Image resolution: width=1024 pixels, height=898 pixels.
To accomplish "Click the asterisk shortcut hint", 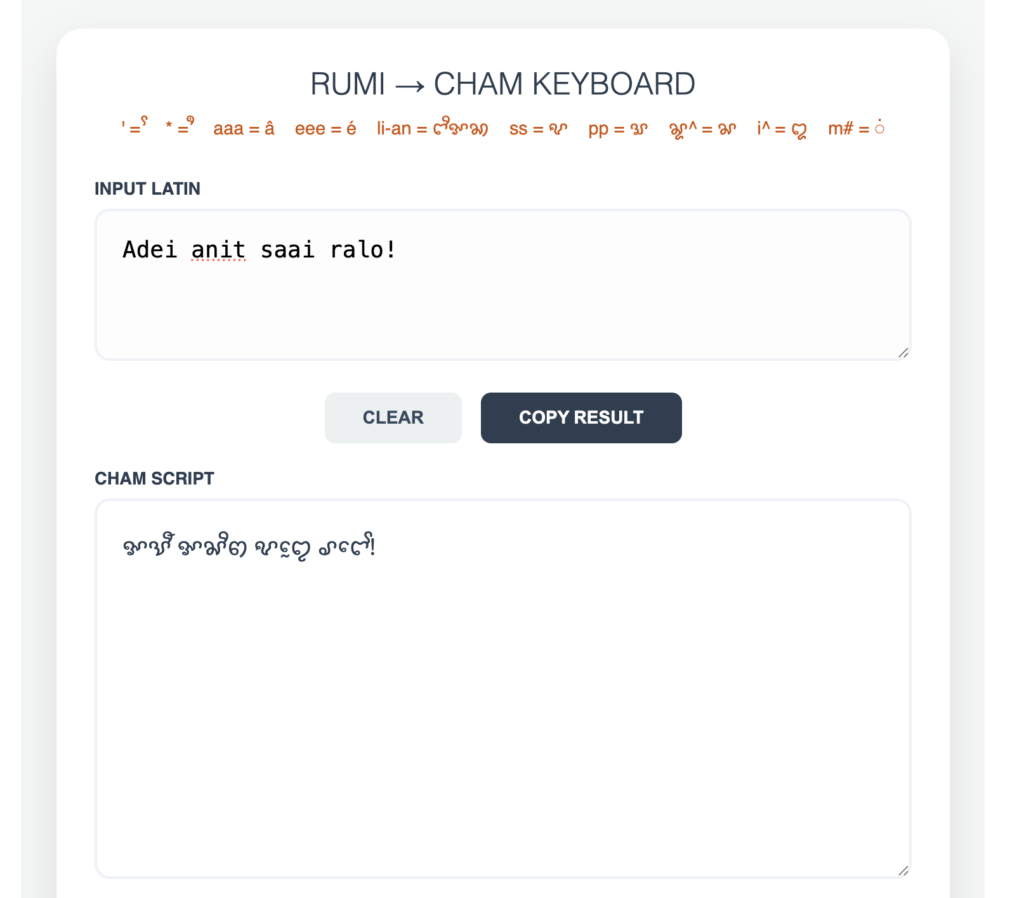I will [180, 128].
